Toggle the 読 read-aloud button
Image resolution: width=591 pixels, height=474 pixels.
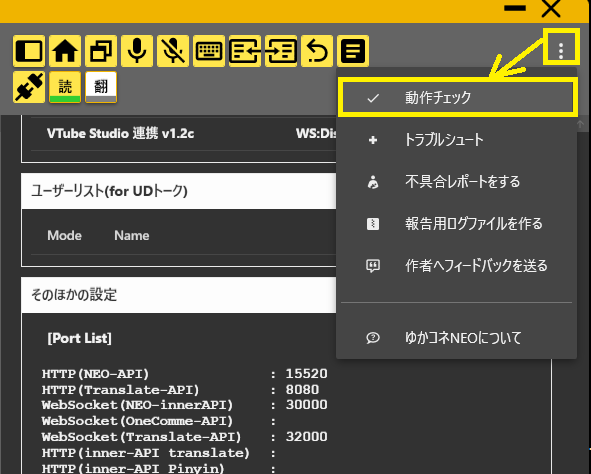65,87
